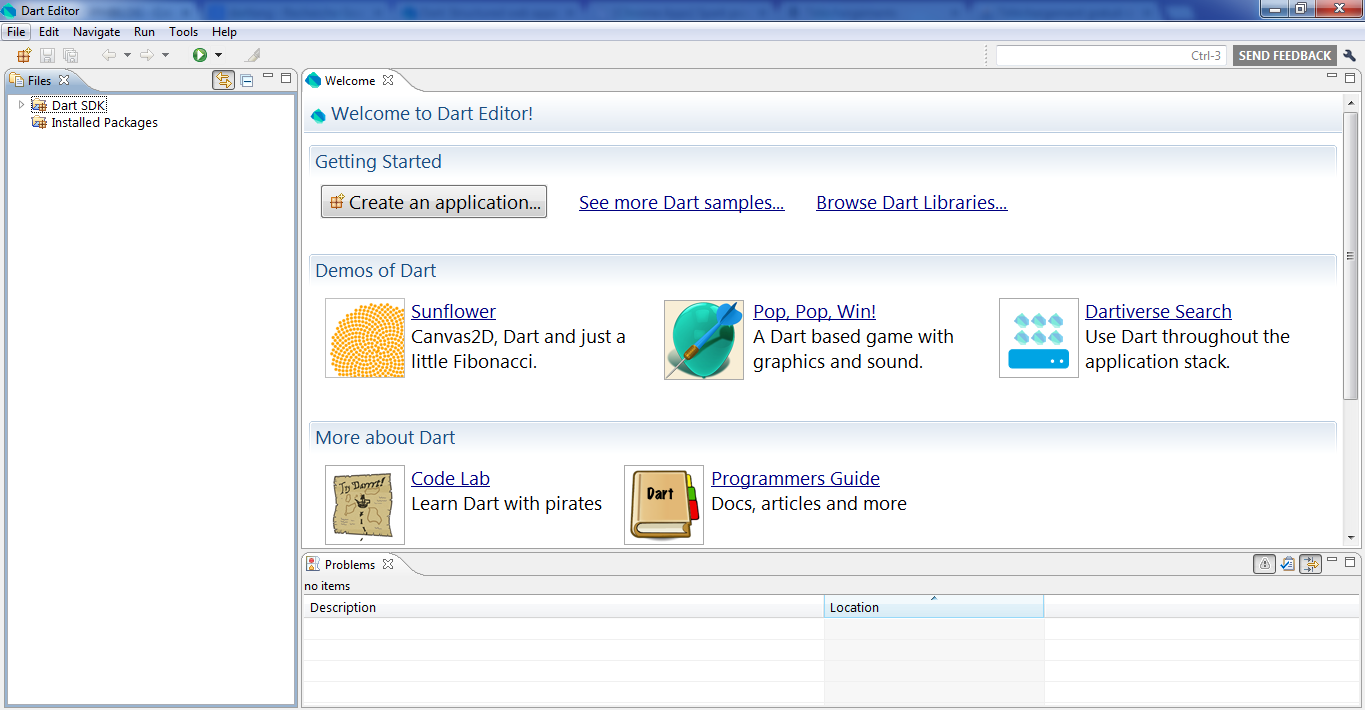Click the SEND FEEDBACK button
Image resolution: width=1365 pixels, height=710 pixels.
point(1285,56)
